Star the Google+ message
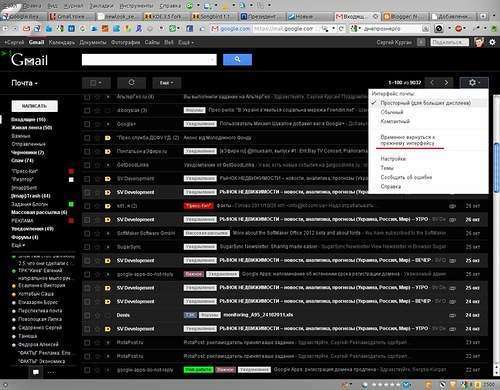Image resolution: width=500 pixels, height=390 pixels. coord(97,124)
